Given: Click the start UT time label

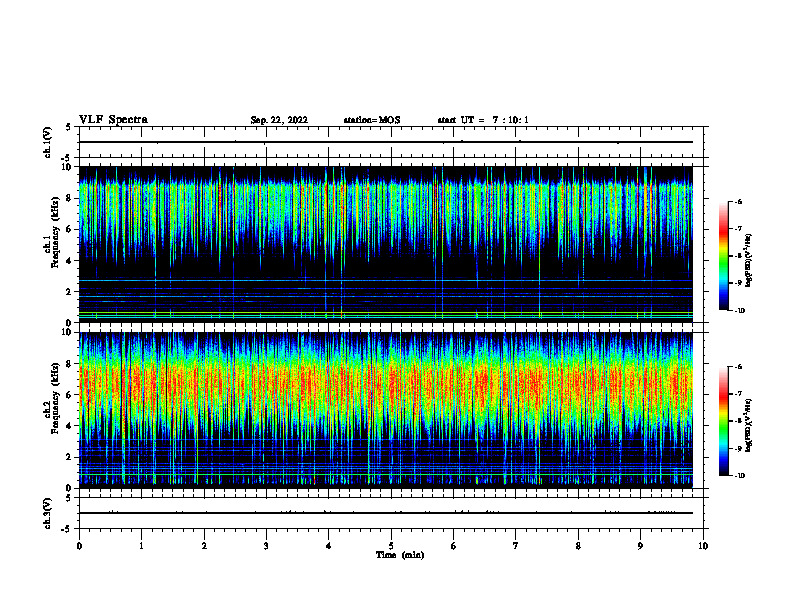Looking at the screenshot, I should [x=483, y=120].
